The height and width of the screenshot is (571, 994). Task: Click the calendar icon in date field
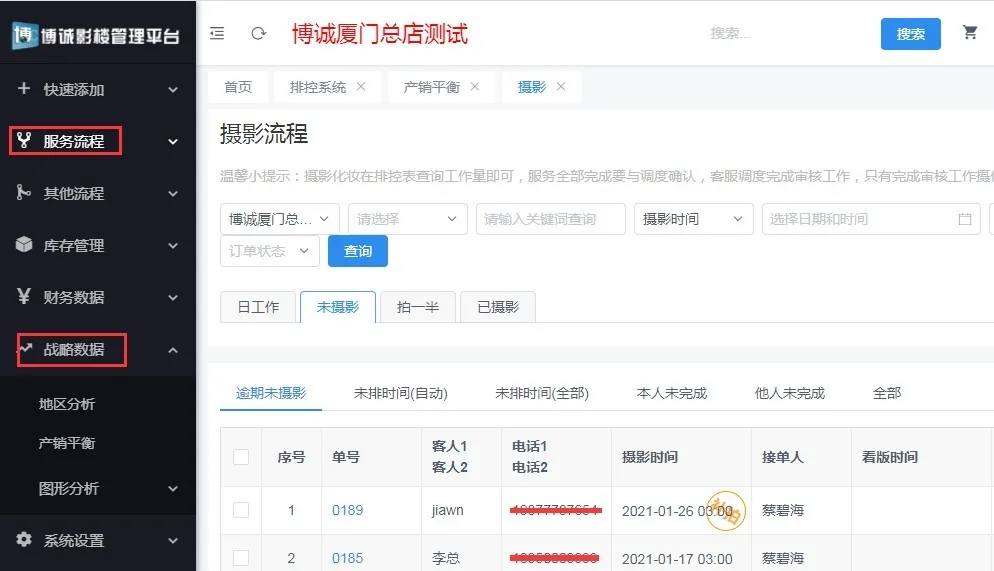[x=964, y=219]
